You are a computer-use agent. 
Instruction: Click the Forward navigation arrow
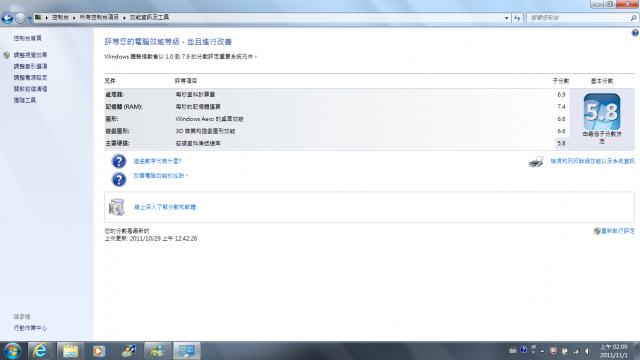click(x=20, y=18)
